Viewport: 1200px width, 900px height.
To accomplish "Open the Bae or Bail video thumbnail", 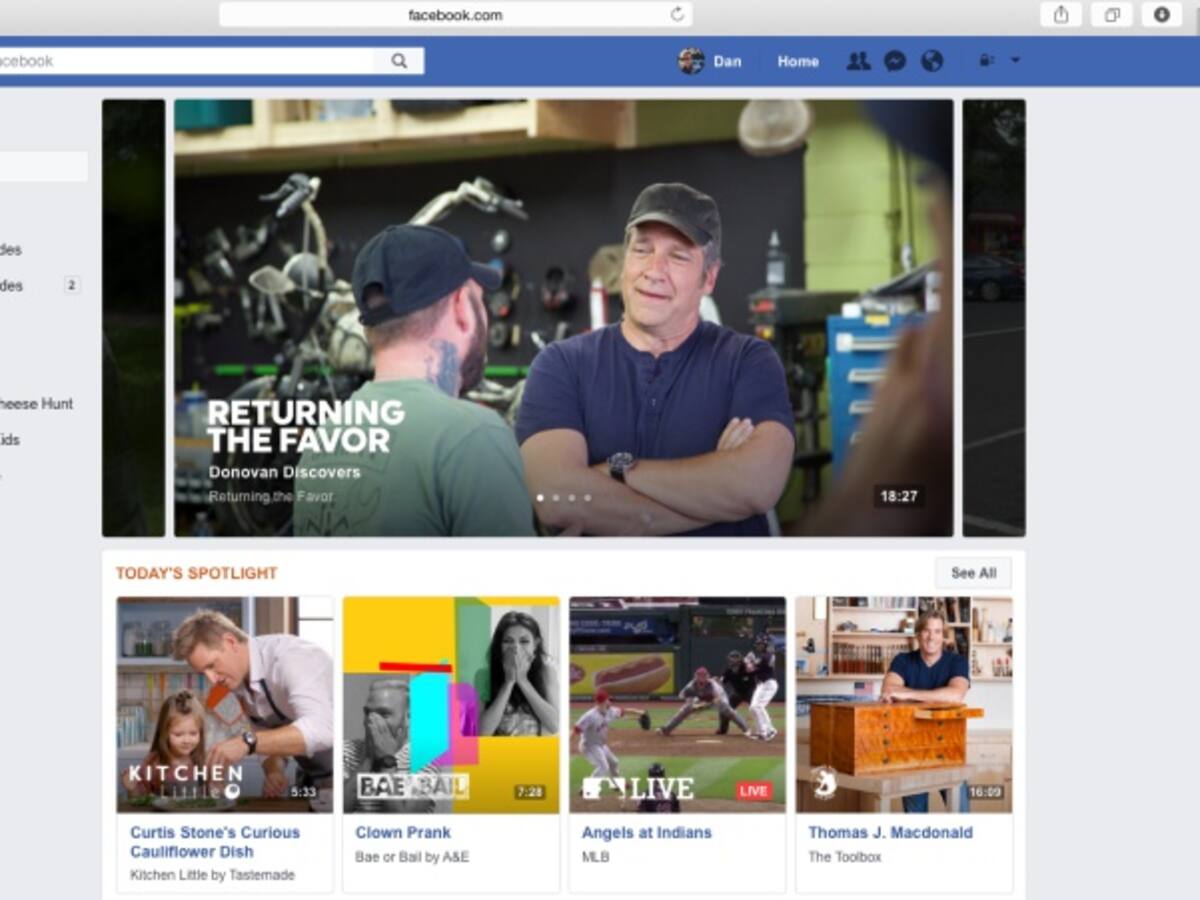I will click(x=451, y=704).
